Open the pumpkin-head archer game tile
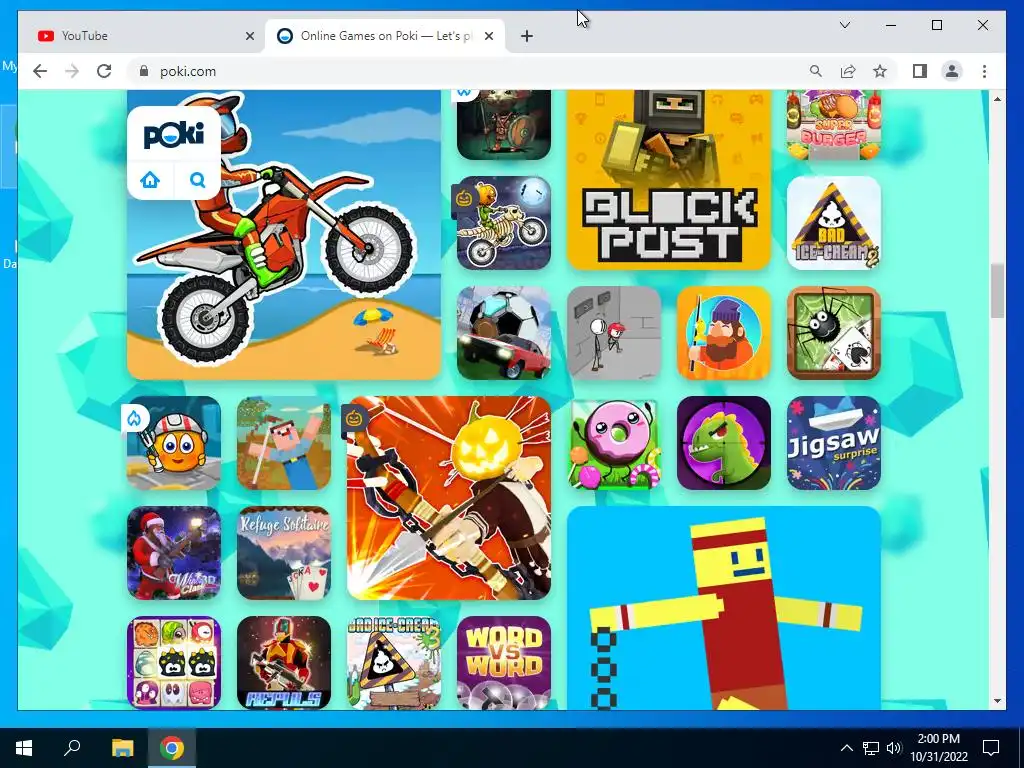This screenshot has width=1024, height=768. [x=449, y=498]
